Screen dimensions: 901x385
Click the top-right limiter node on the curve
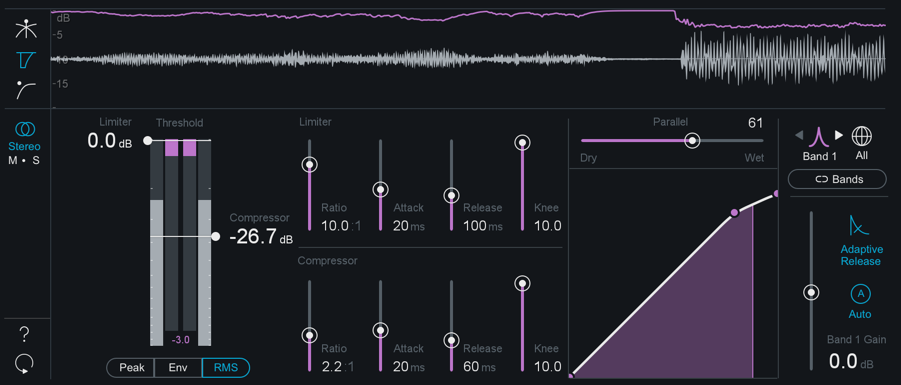(x=777, y=194)
